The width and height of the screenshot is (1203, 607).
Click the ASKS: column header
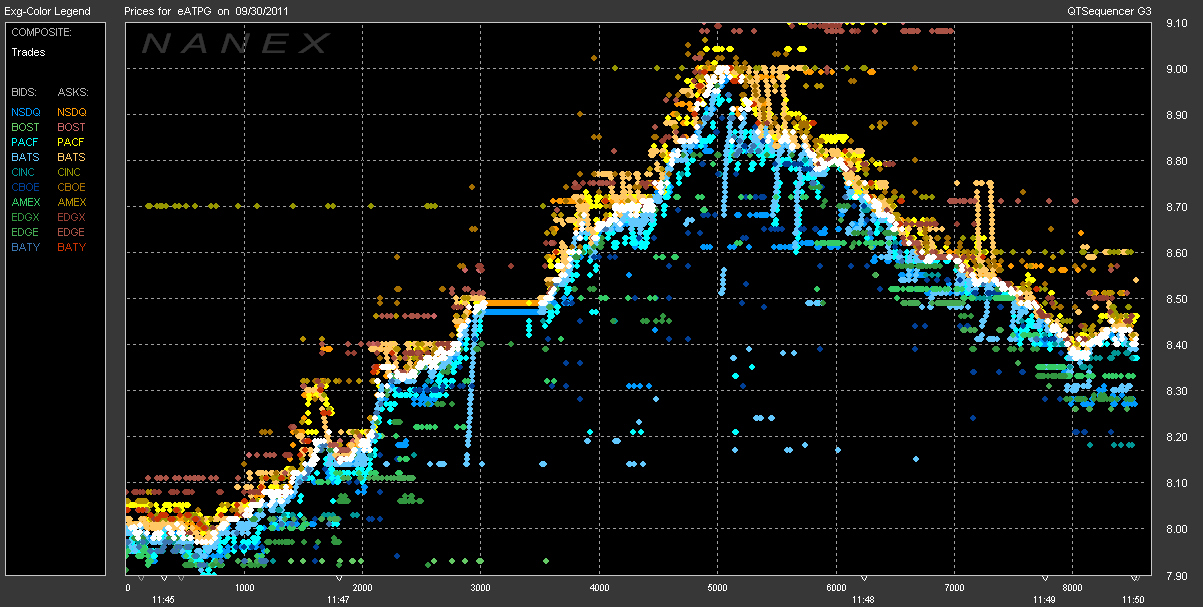73,91
